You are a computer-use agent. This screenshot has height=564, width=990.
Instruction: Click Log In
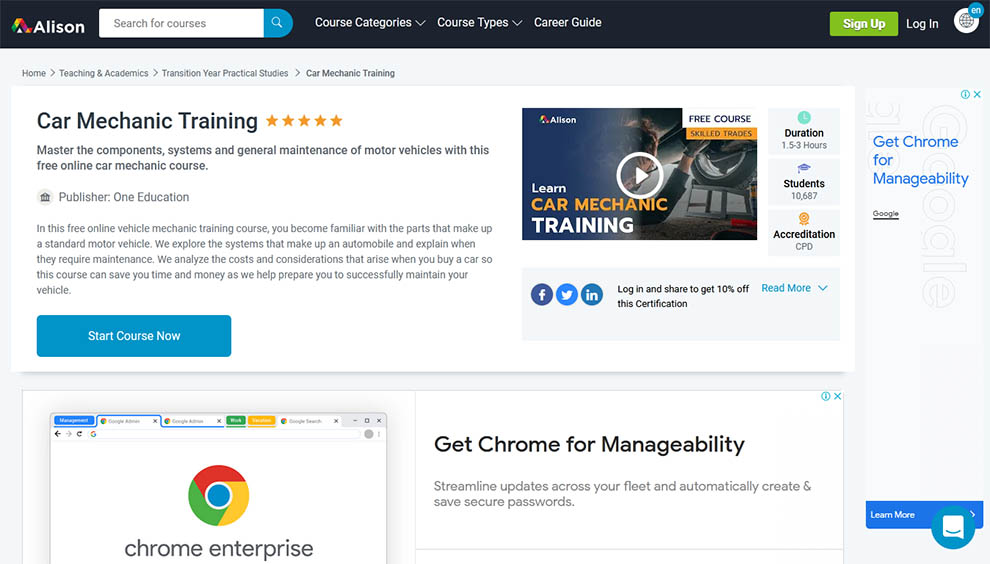[x=922, y=24]
